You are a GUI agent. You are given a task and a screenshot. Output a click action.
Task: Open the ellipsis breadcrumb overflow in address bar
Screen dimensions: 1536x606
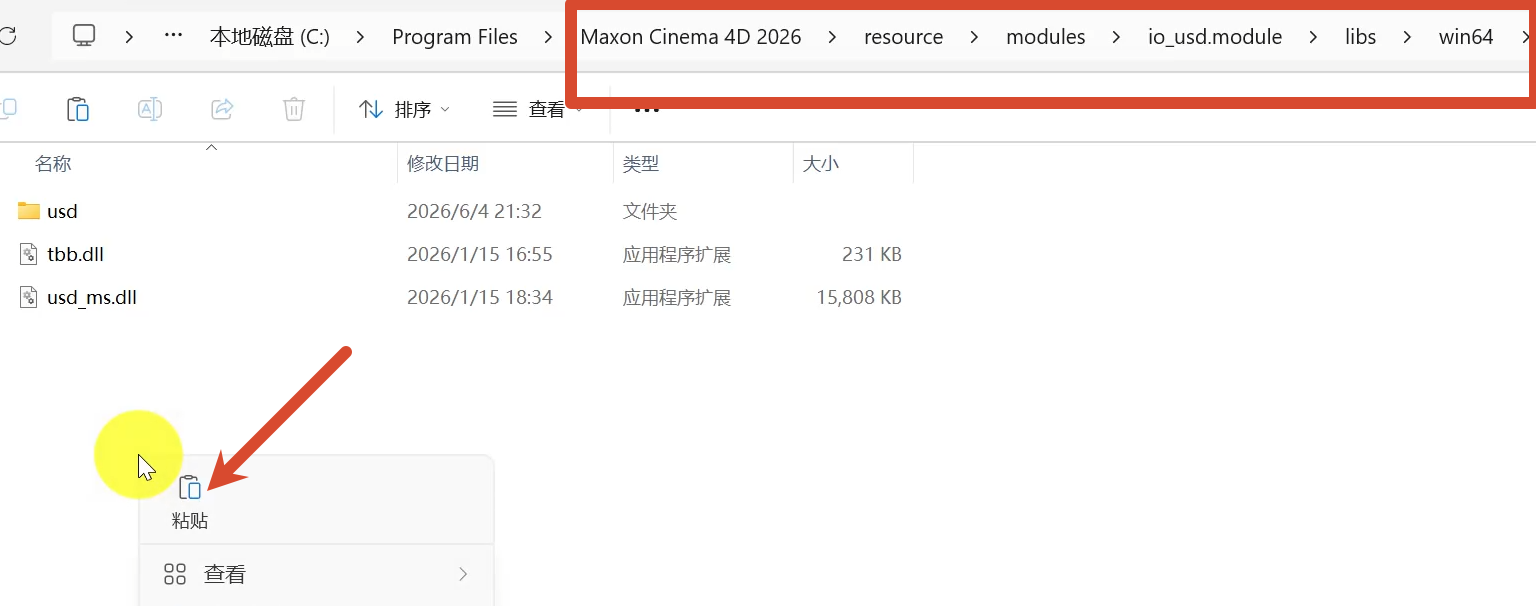pyautogui.click(x=173, y=36)
